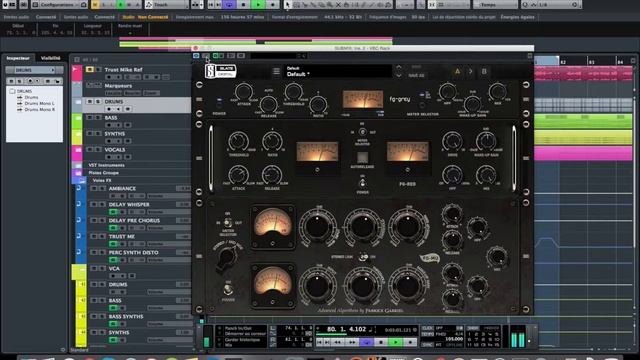Adjust the FG-Grey Attack knob

(244, 92)
